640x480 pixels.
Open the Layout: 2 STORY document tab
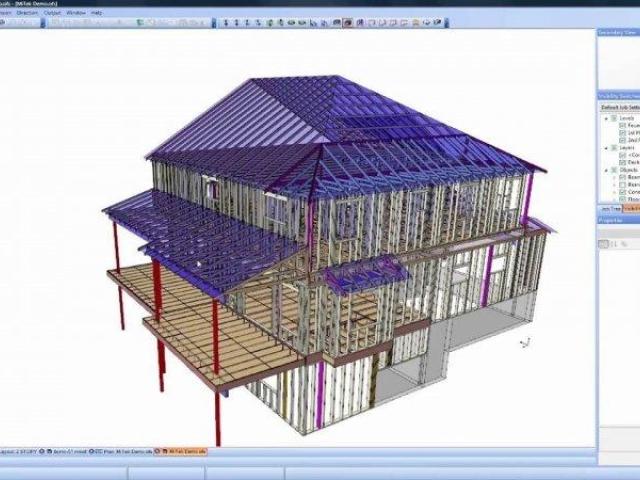[18, 452]
